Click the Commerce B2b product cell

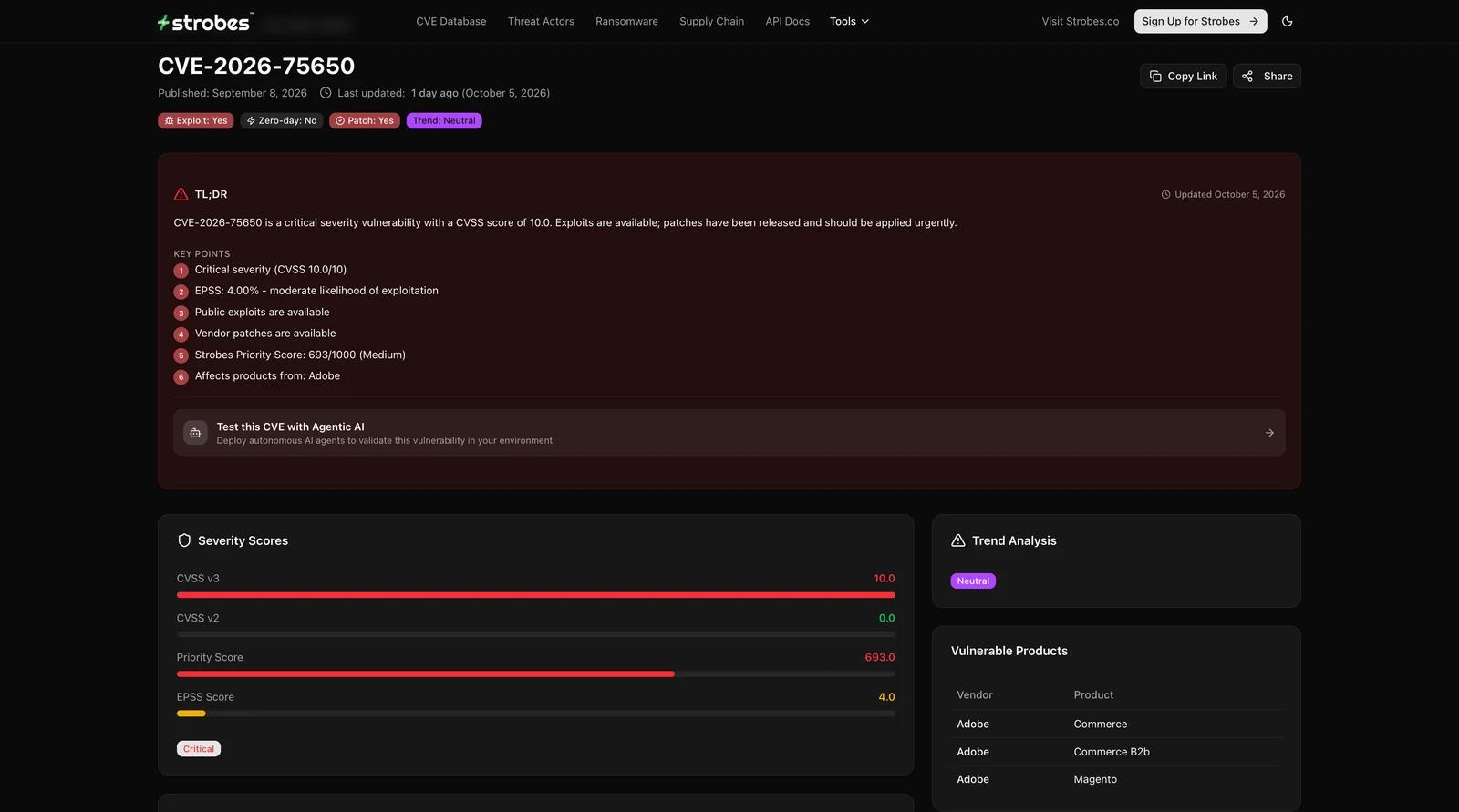[x=1112, y=752]
